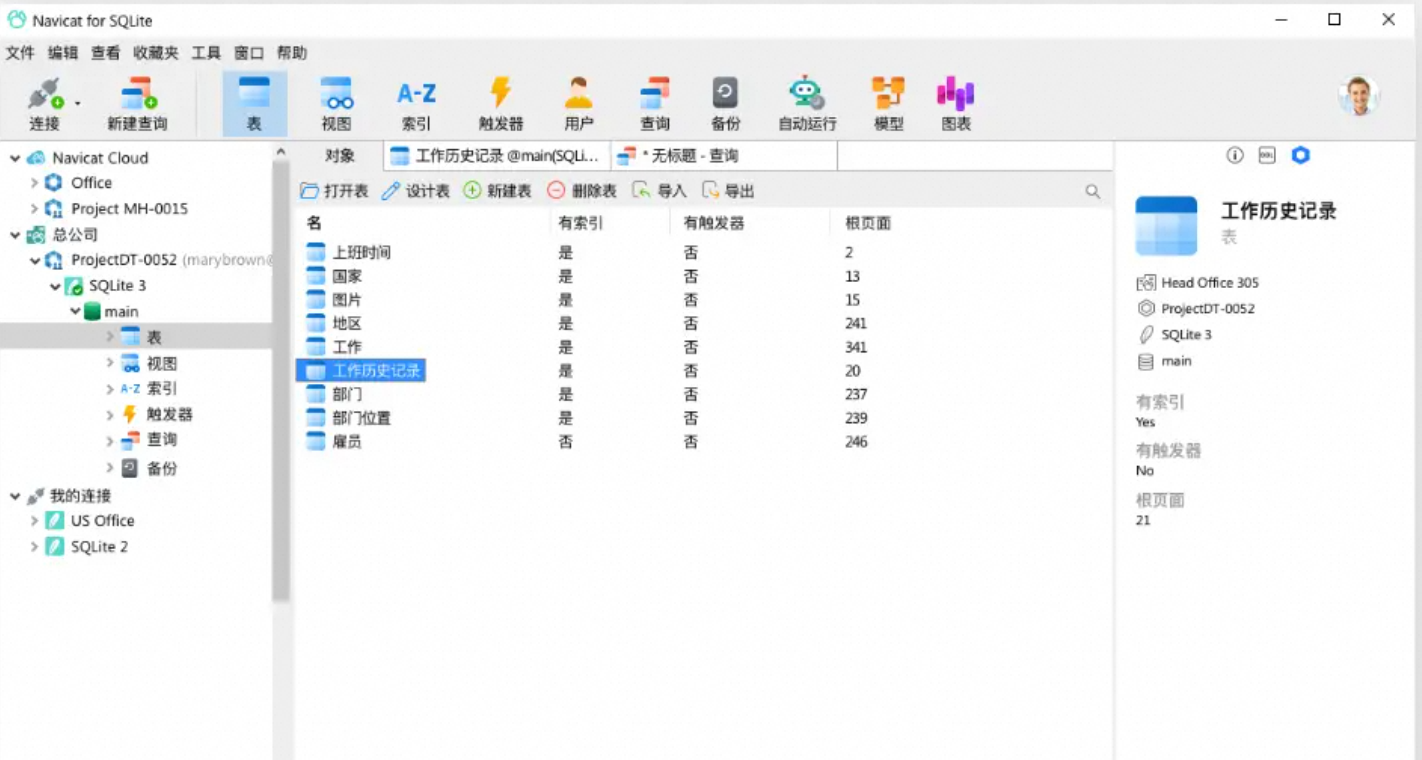Click the info icon in right panel

point(1235,156)
